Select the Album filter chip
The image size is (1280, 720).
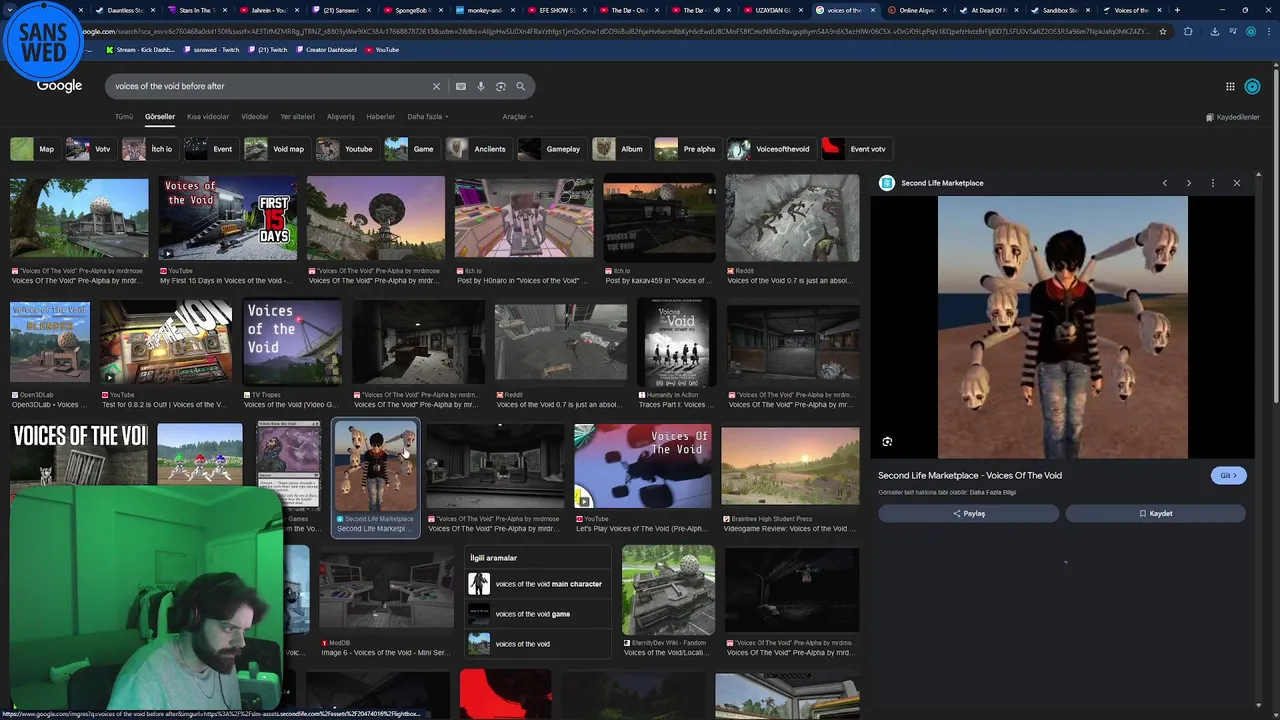620,149
